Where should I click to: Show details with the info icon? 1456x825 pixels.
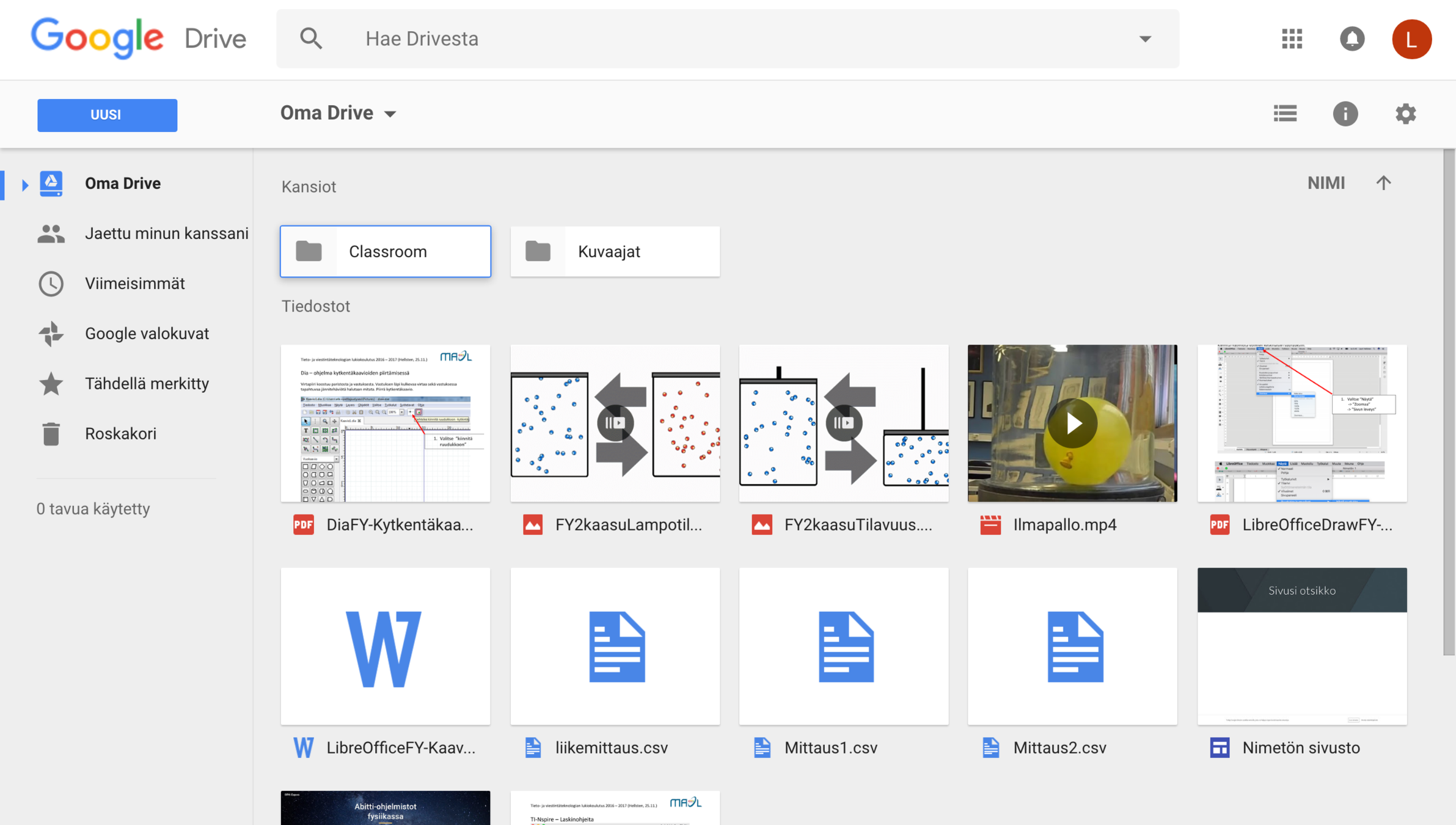tap(1345, 114)
